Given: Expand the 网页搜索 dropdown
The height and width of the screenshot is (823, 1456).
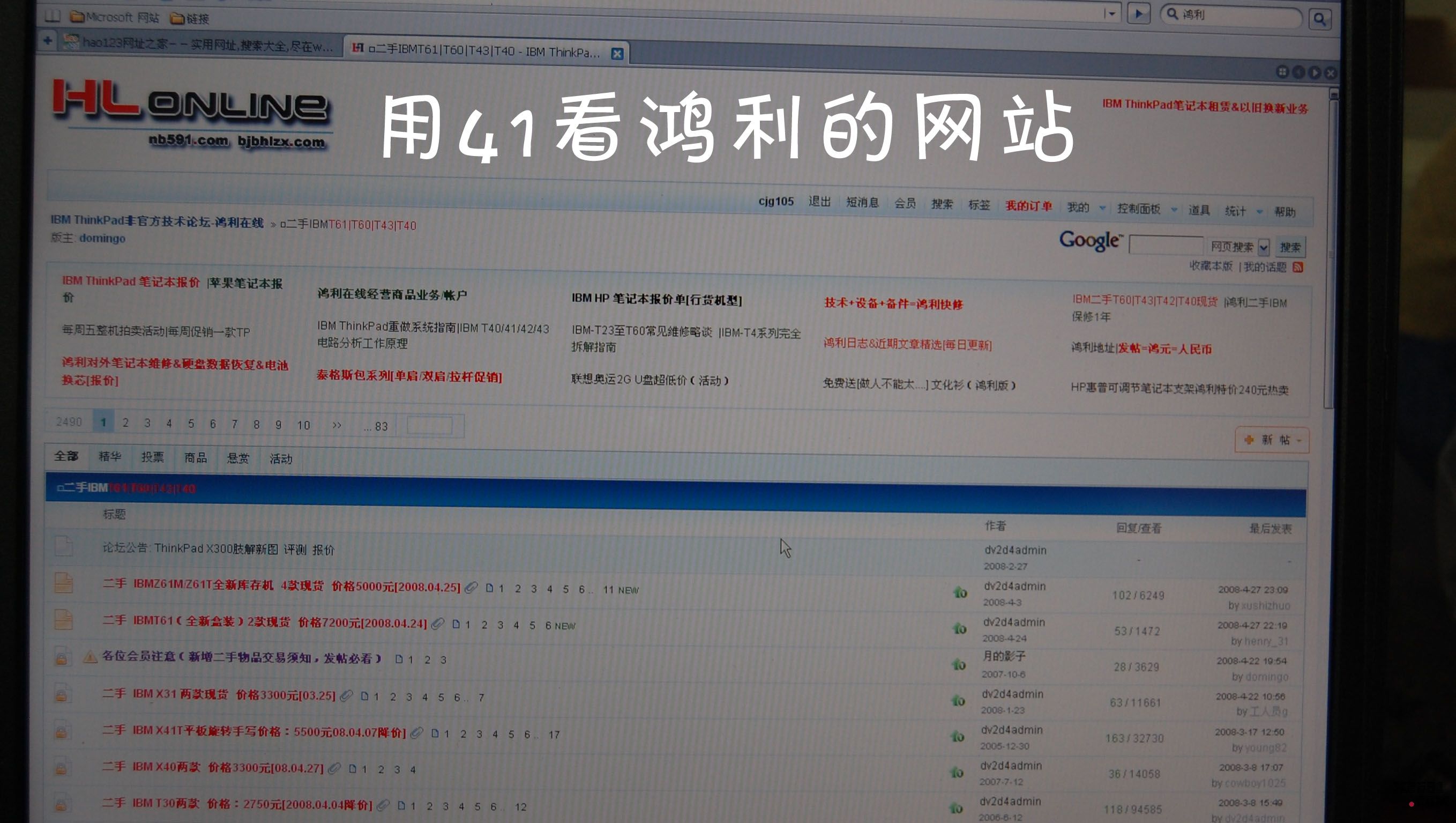Looking at the screenshot, I should (x=1264, y=247).
